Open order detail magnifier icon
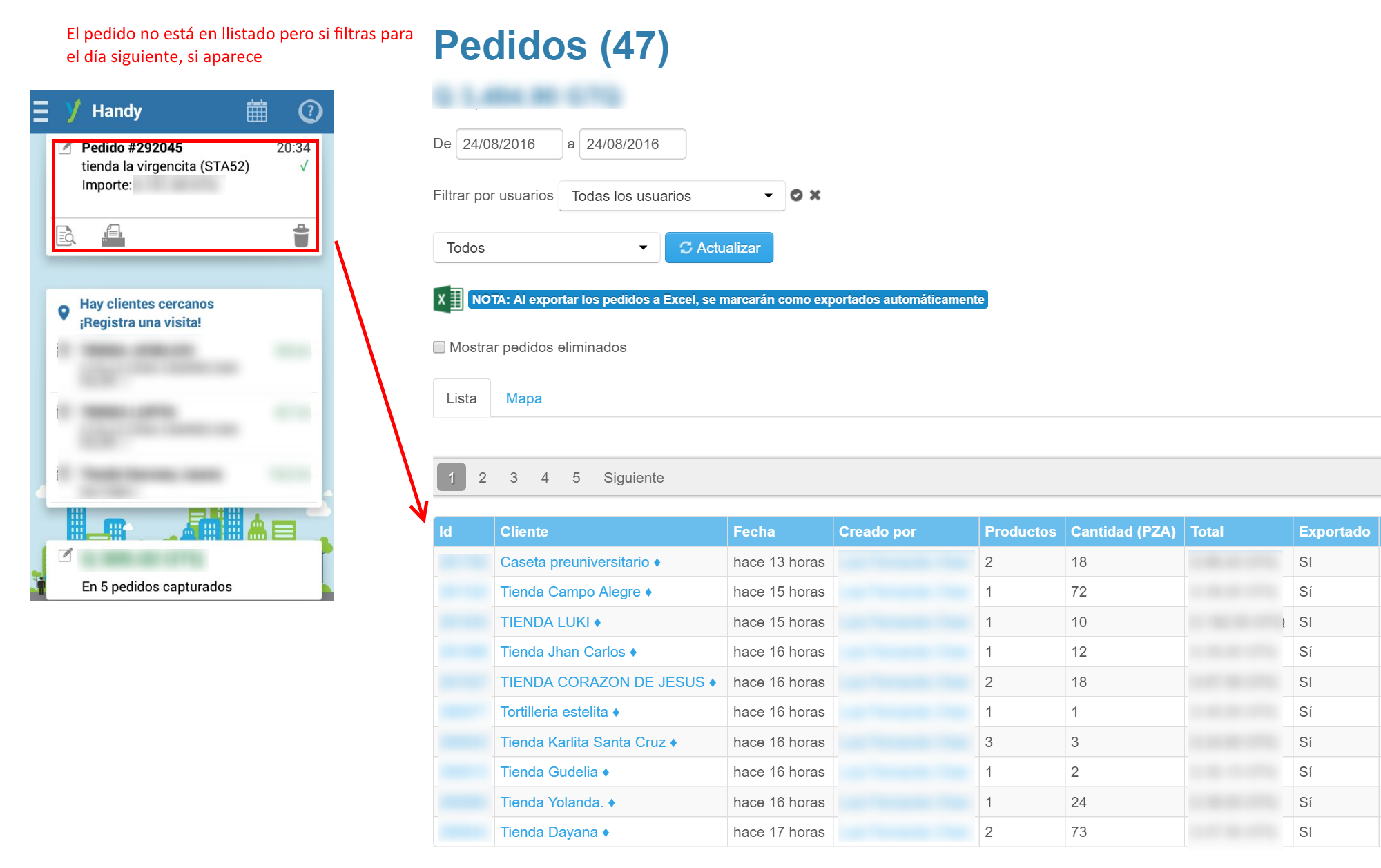Image resolution: width=1381 pixels, height=868 pixels. (66, 236)
